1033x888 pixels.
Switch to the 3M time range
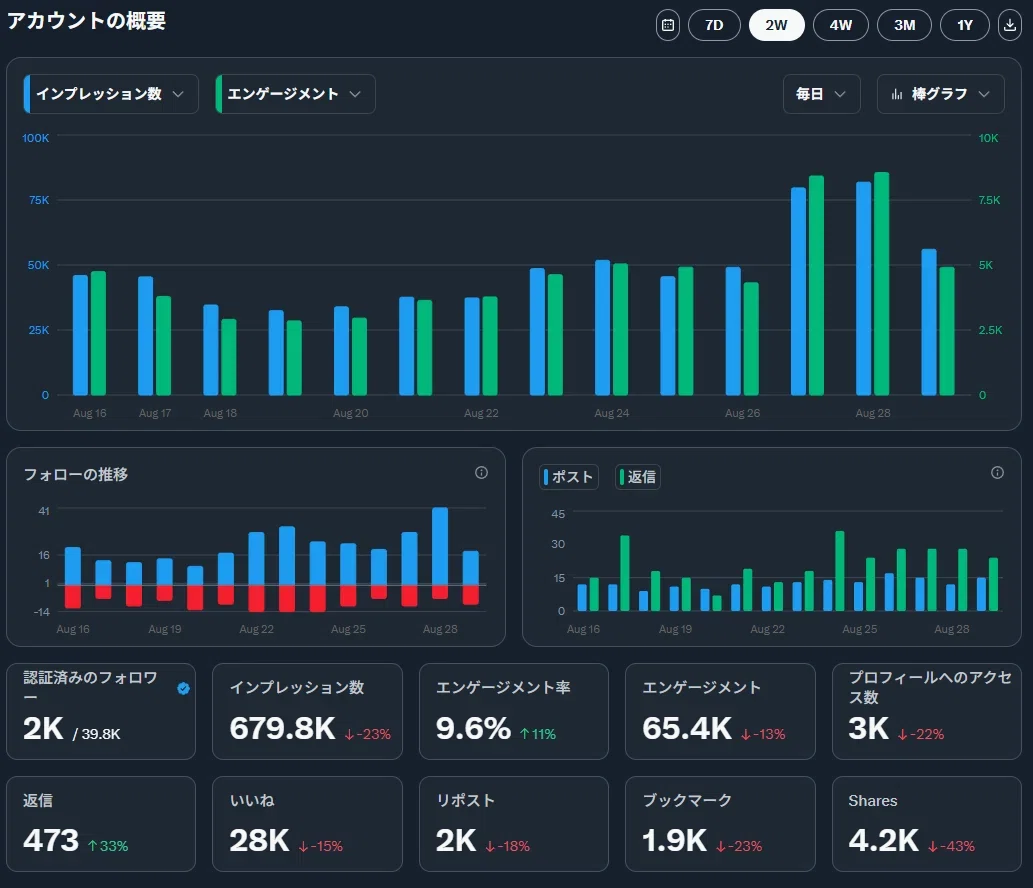pos(905,25)
